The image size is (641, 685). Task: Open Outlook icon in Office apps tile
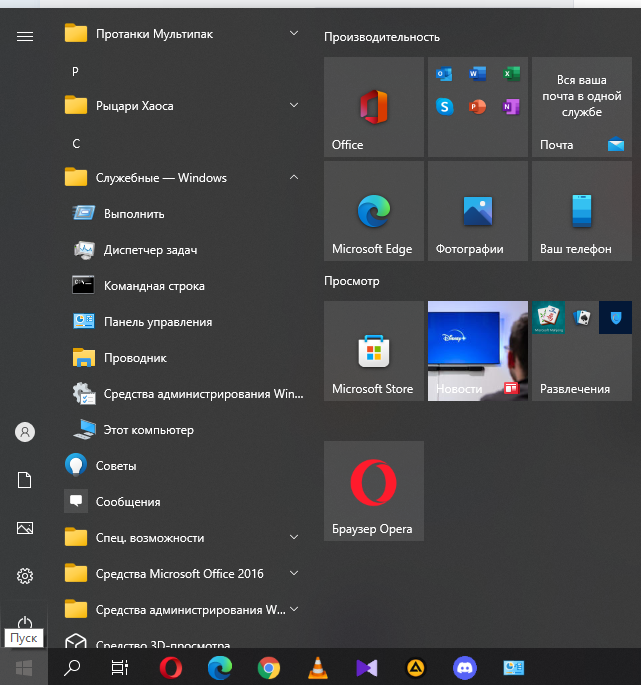click(x=444, y=74)
